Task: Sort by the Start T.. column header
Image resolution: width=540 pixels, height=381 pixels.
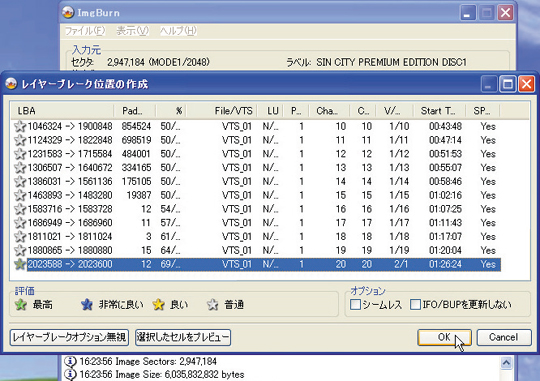Action: click(439, 111)
